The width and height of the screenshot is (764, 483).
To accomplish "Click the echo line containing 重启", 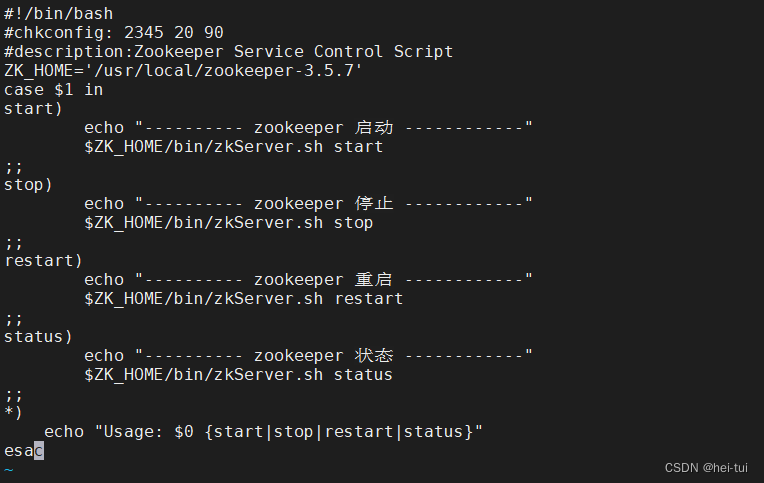I will [x=308, y=280].
